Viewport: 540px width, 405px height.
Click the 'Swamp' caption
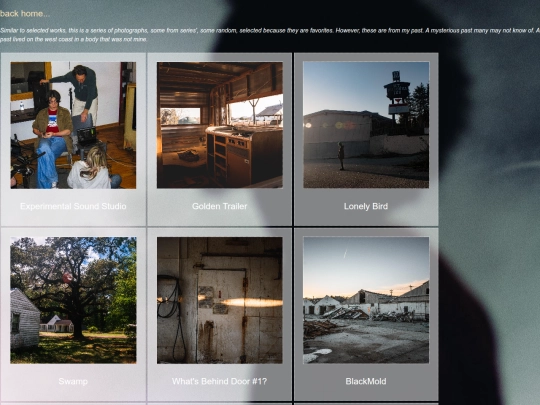[73, 381]
